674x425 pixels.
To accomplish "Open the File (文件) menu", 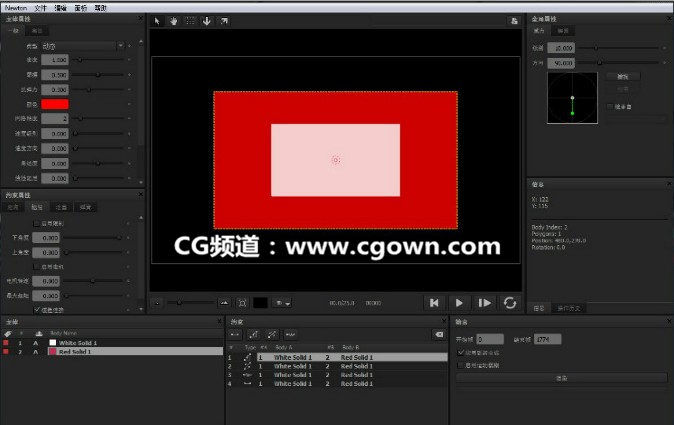I will pyautogui.click(x=40, y=8).
